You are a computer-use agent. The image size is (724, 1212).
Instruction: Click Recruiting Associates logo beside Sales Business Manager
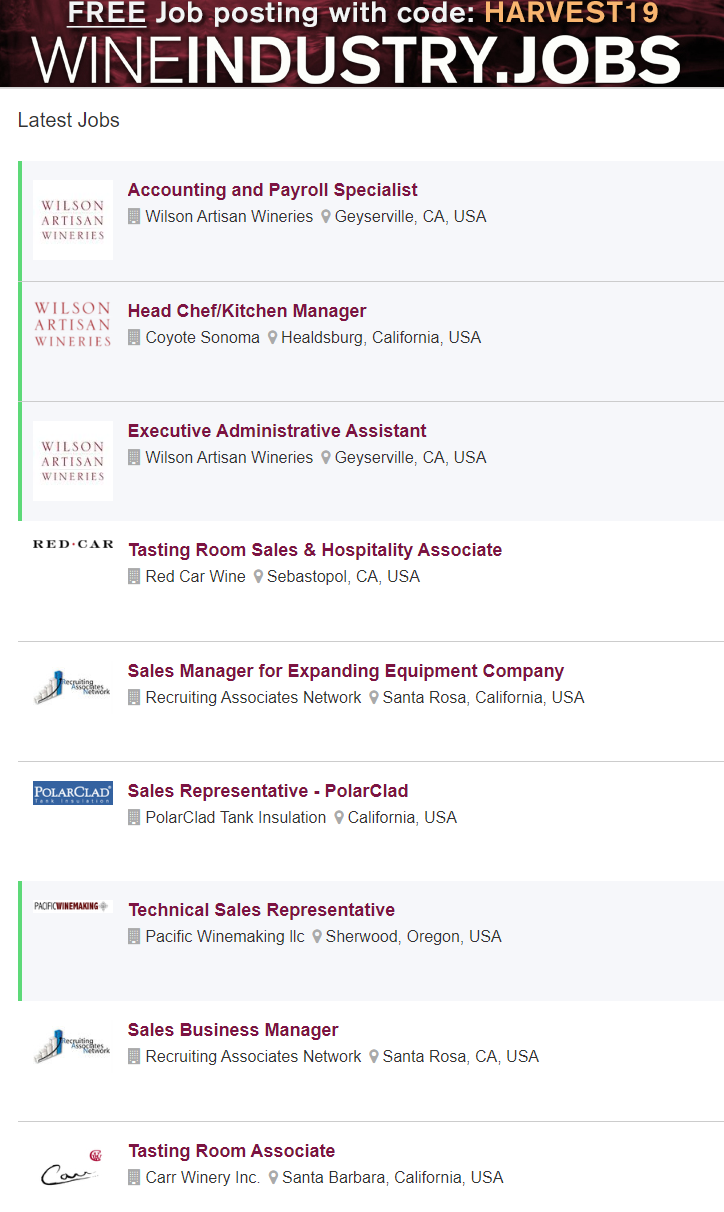click(73, 1046)
